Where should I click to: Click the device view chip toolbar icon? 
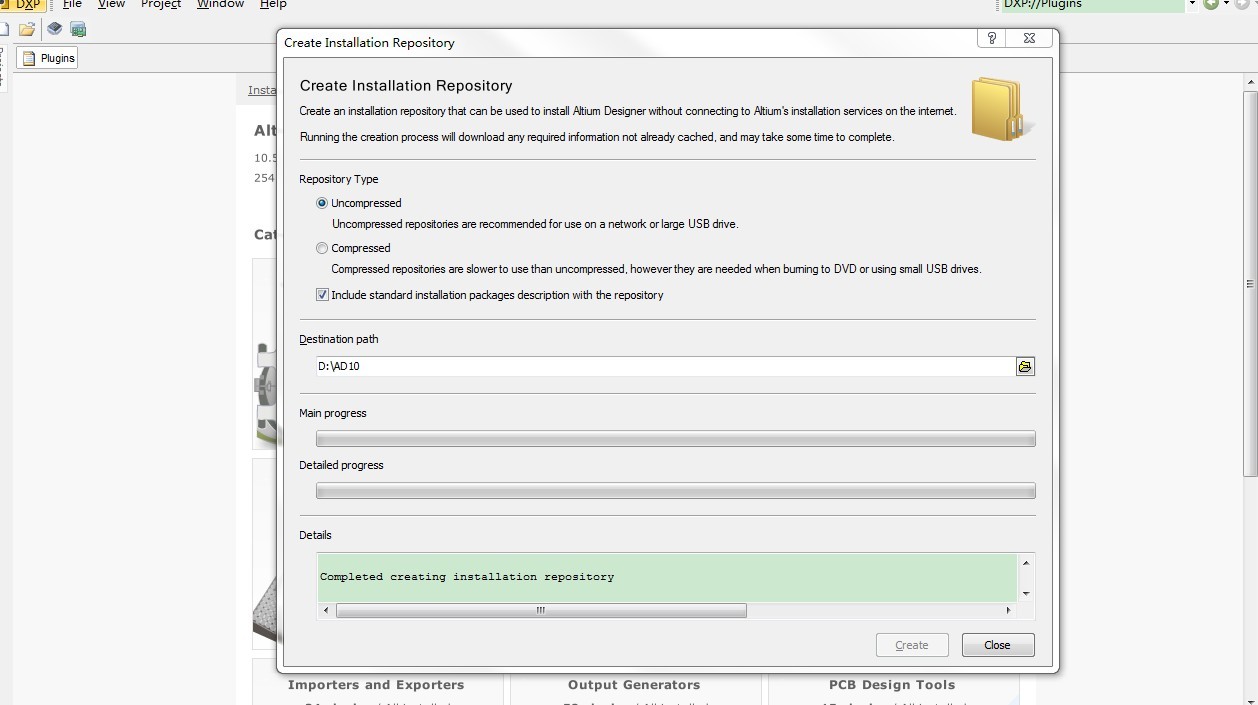(55, 29)
